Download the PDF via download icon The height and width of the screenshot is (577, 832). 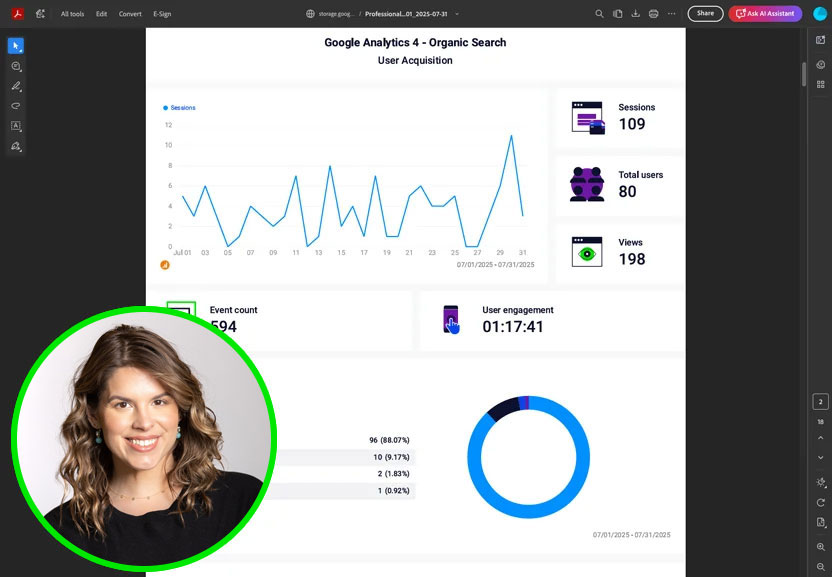tap(635, 14)
